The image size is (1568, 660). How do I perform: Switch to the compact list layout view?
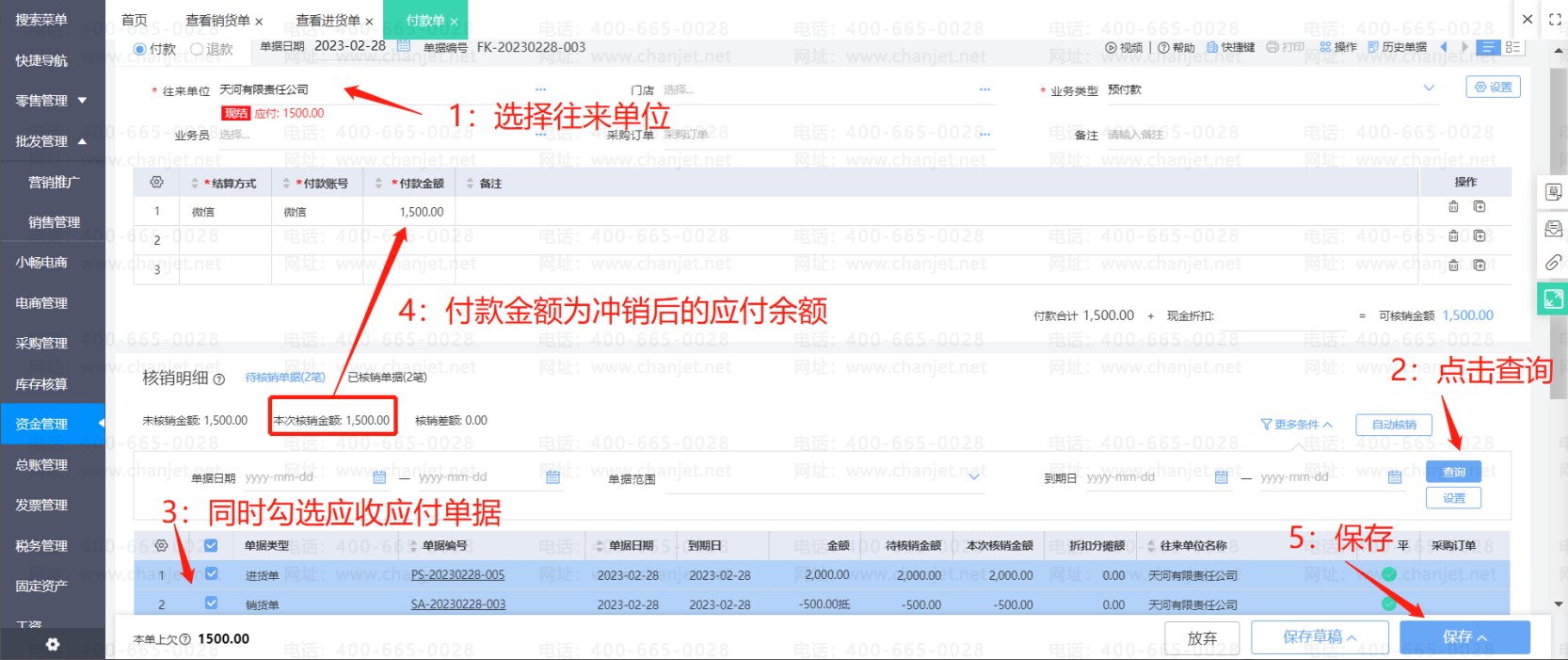coord(1489,47)
